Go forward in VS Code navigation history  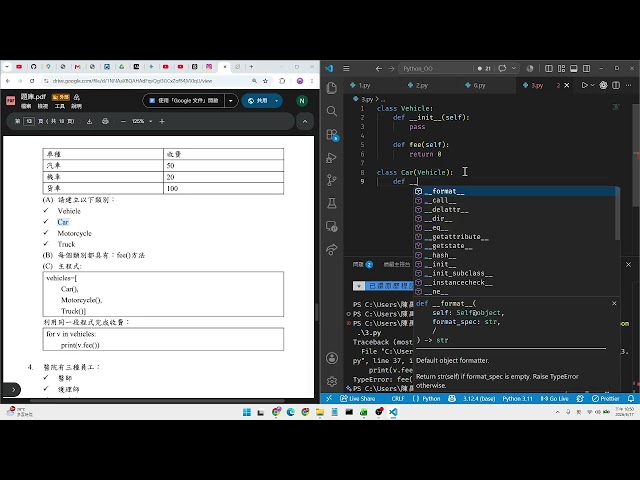(x=391, y=68)
